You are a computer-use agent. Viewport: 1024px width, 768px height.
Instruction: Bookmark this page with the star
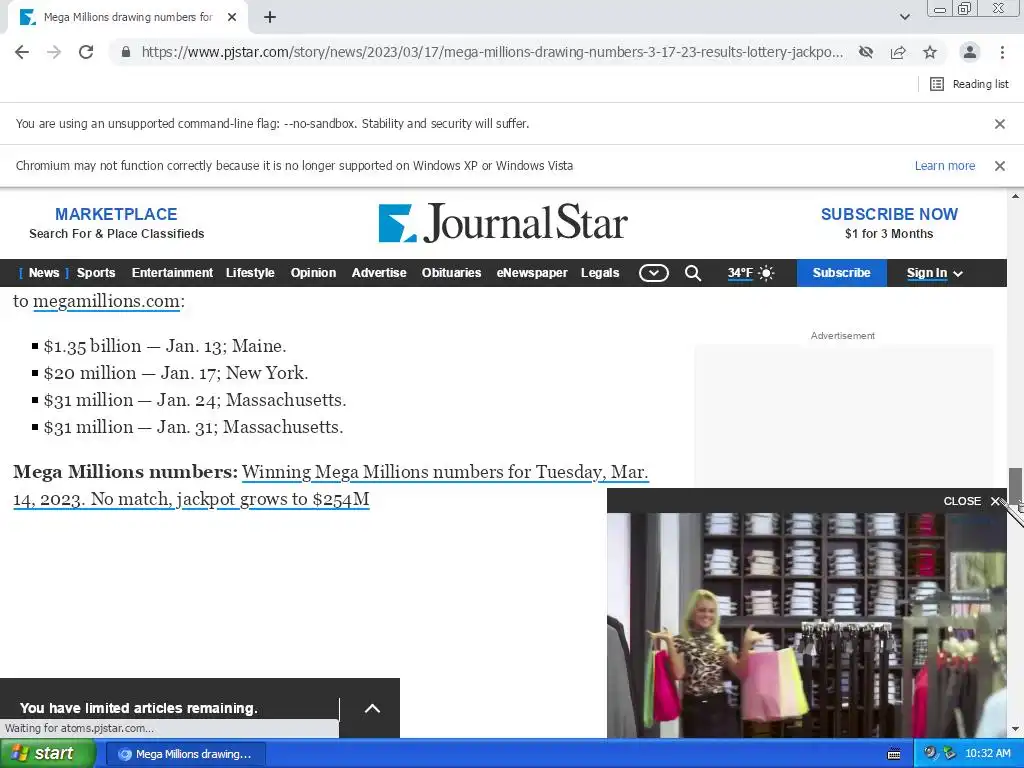click(x=930, y=52)
